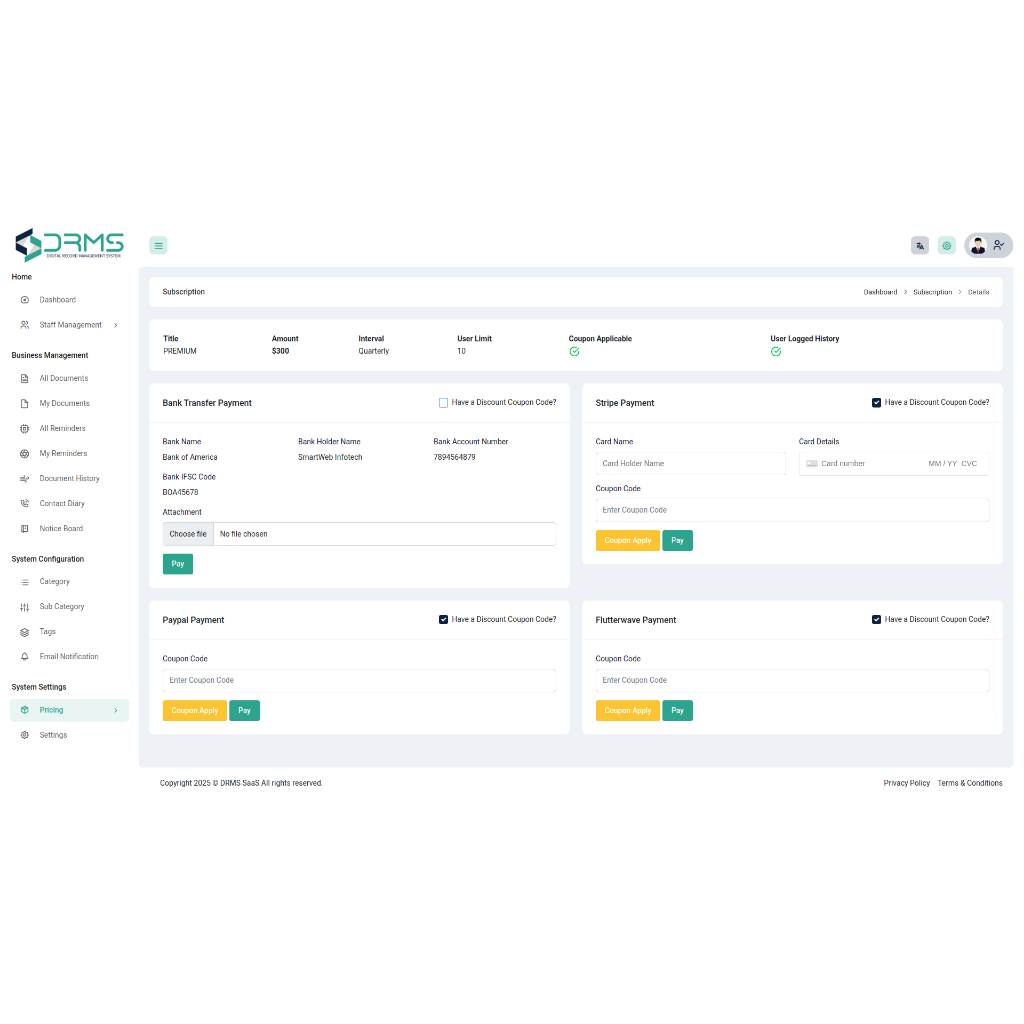The height and width of the screenshot is (1024, 1024).
Task: Click the Pricing cube icon
Action: pyautogui.click(x=25, y=710)
